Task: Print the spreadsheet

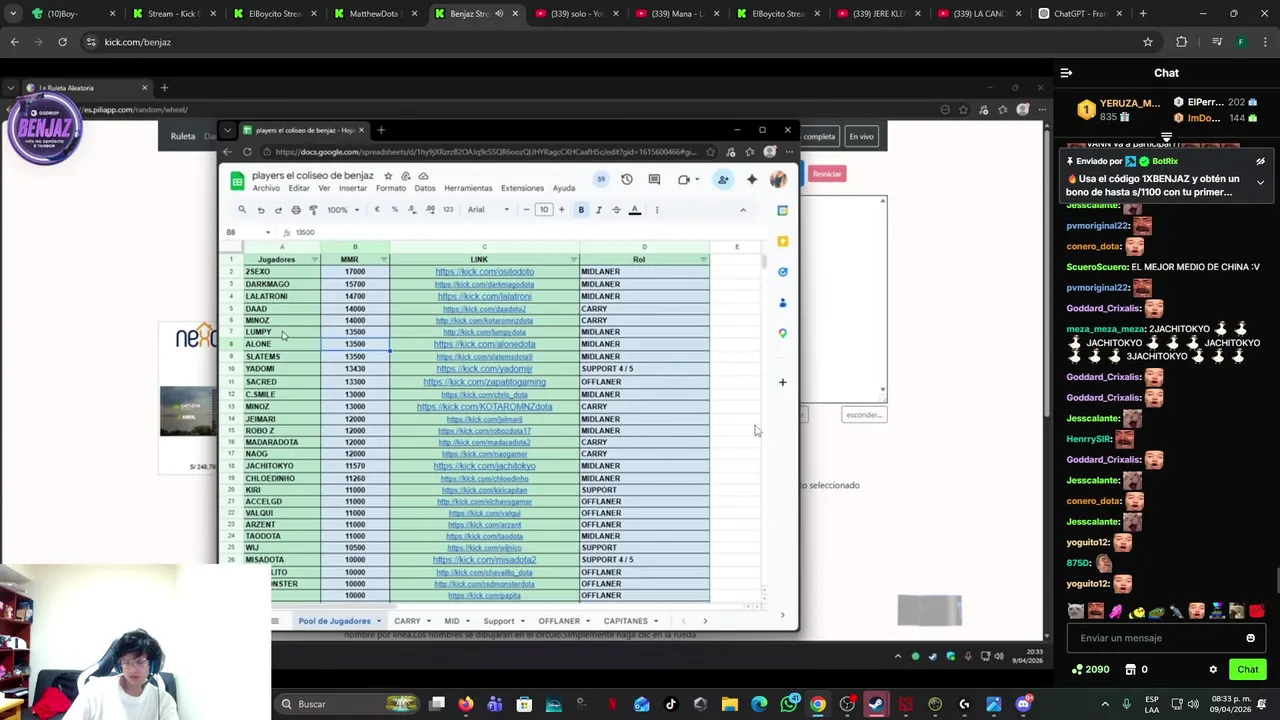Action: coord(296,210)
